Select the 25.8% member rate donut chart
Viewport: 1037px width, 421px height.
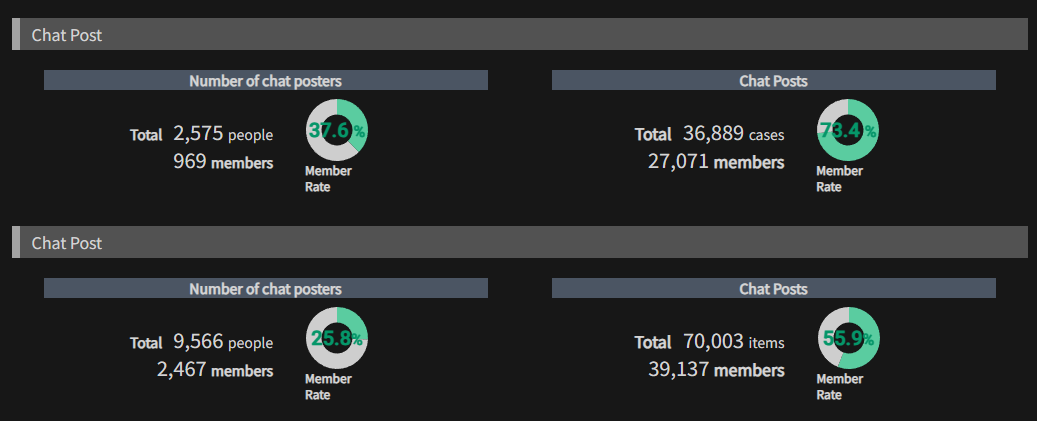(337, 338)
